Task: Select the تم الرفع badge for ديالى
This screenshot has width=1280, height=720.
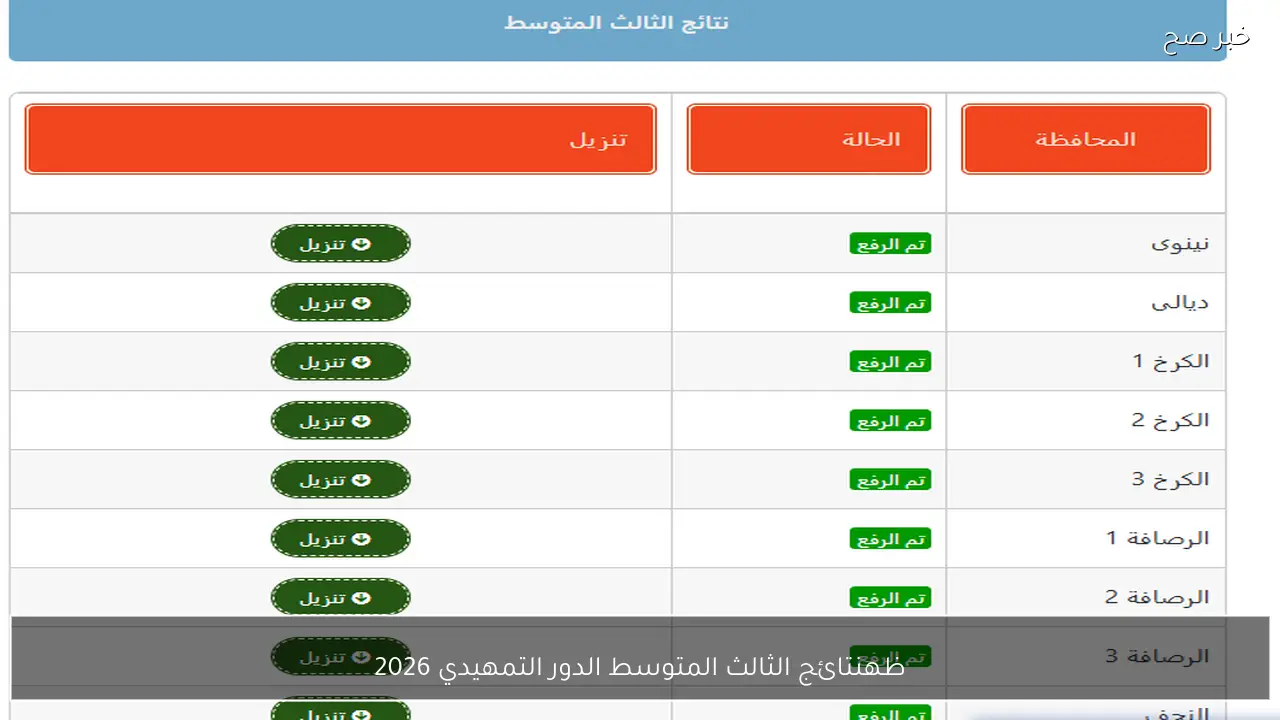Action: point(890,302)
